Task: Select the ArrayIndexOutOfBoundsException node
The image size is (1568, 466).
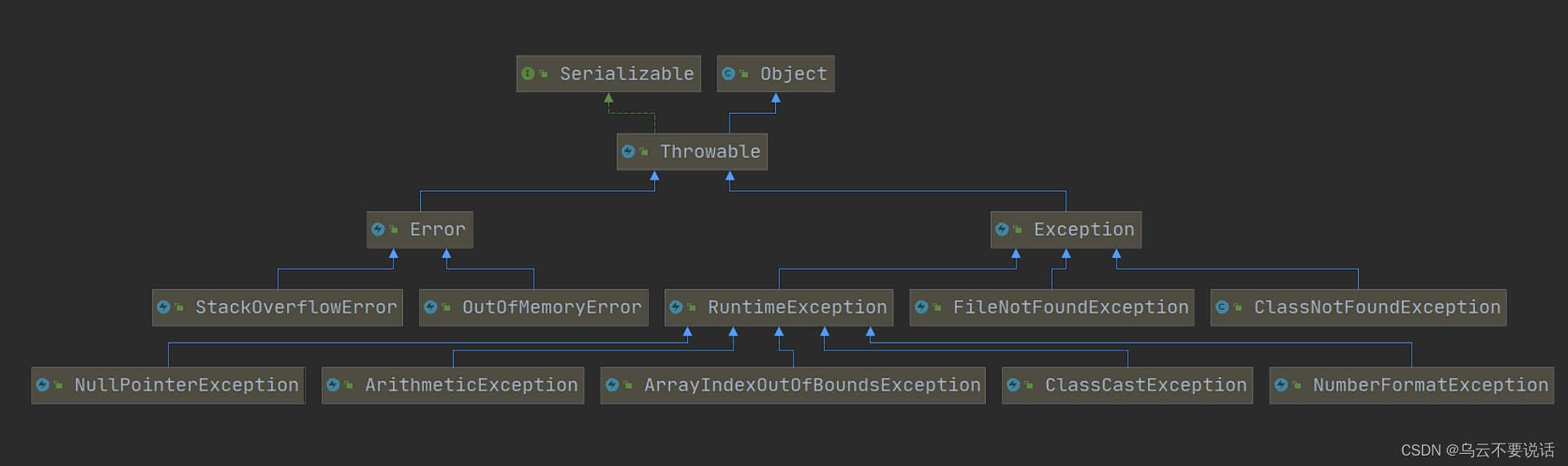Action: [793, 385]
